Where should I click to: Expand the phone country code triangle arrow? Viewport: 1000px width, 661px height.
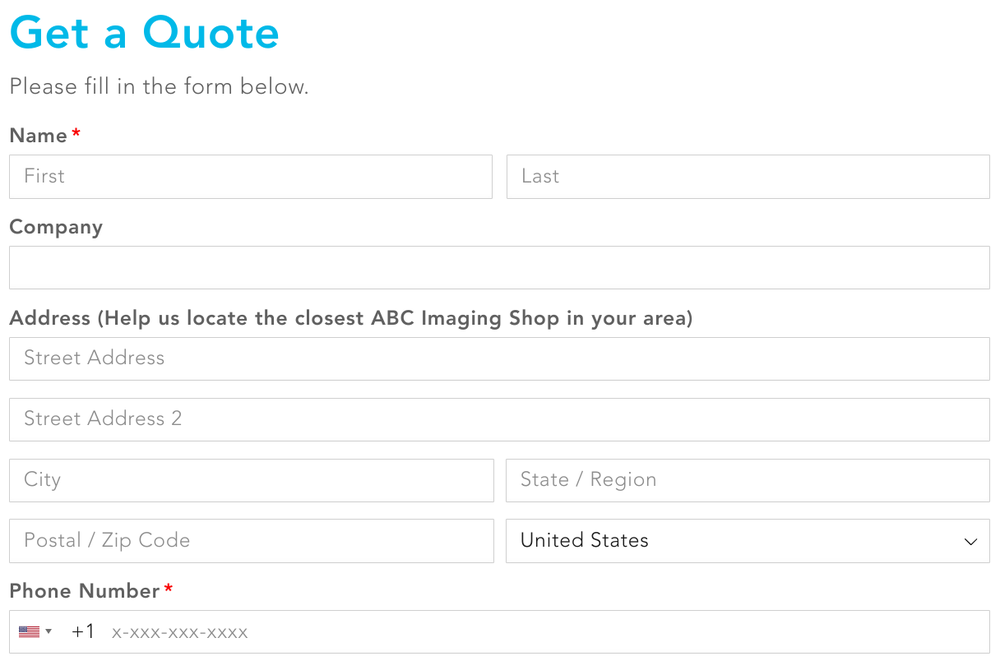point(49,632)
